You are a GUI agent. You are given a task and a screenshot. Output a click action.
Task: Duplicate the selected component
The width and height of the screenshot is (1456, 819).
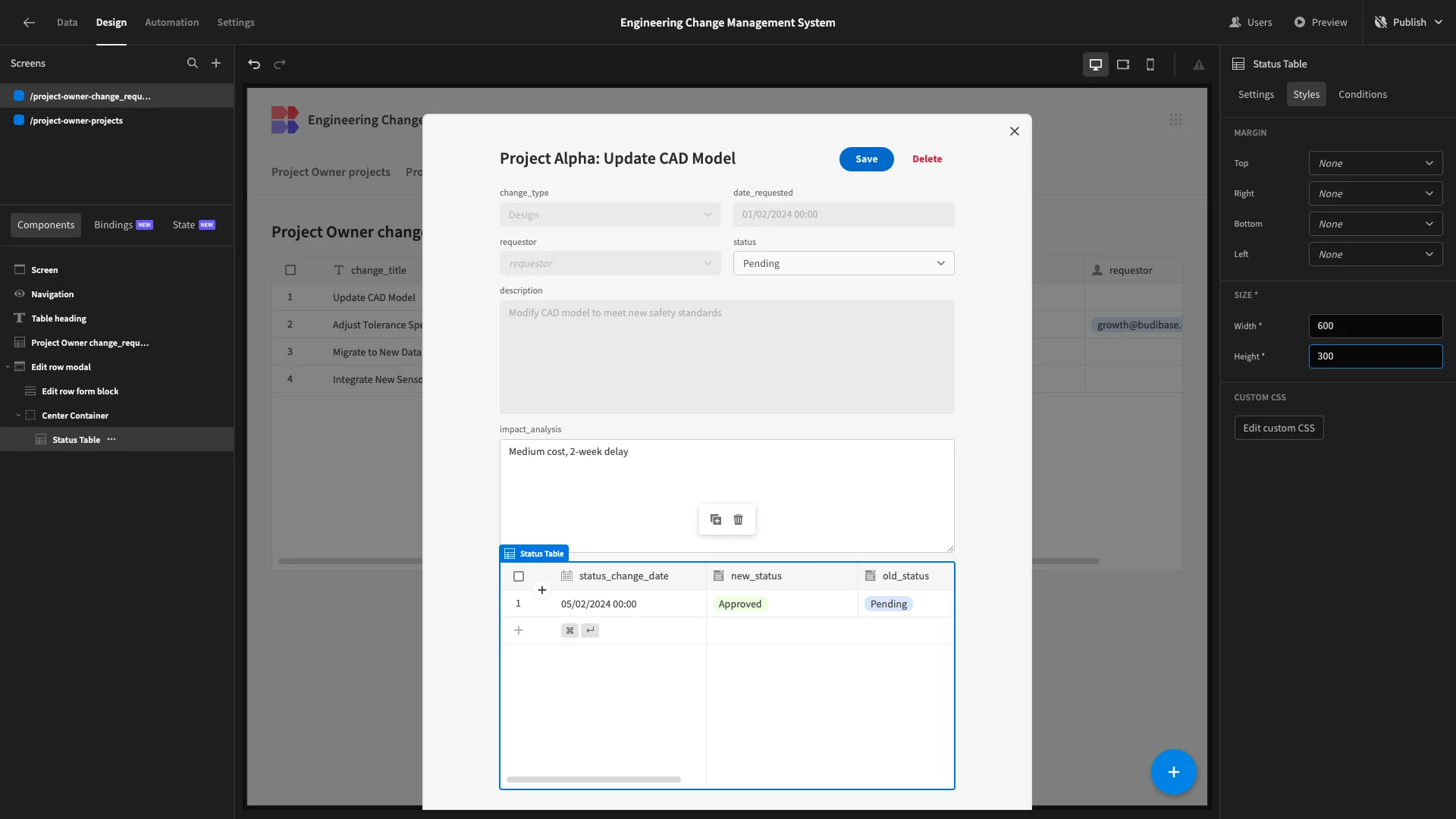[716, 519]
